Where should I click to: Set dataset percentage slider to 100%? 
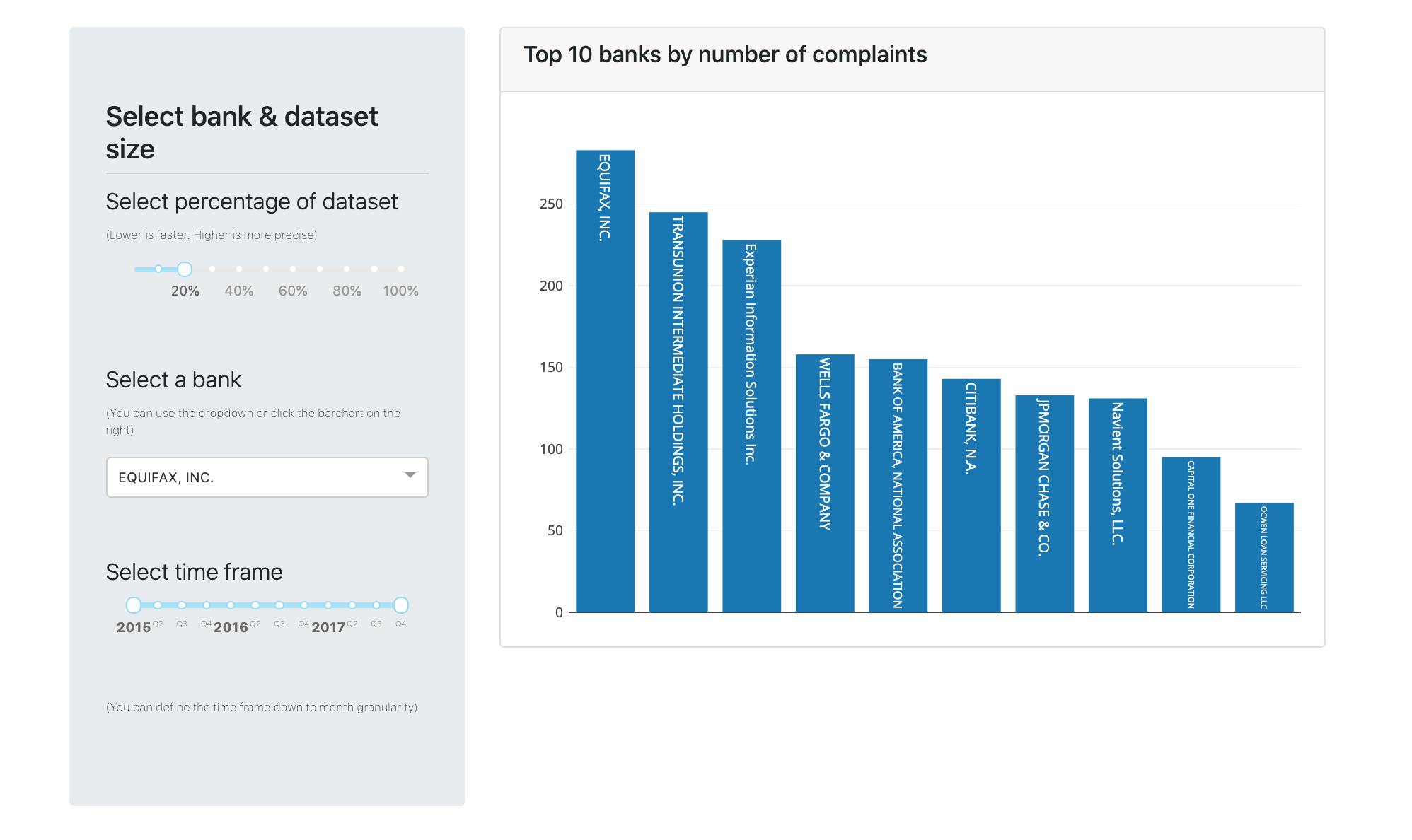(400, 269)
